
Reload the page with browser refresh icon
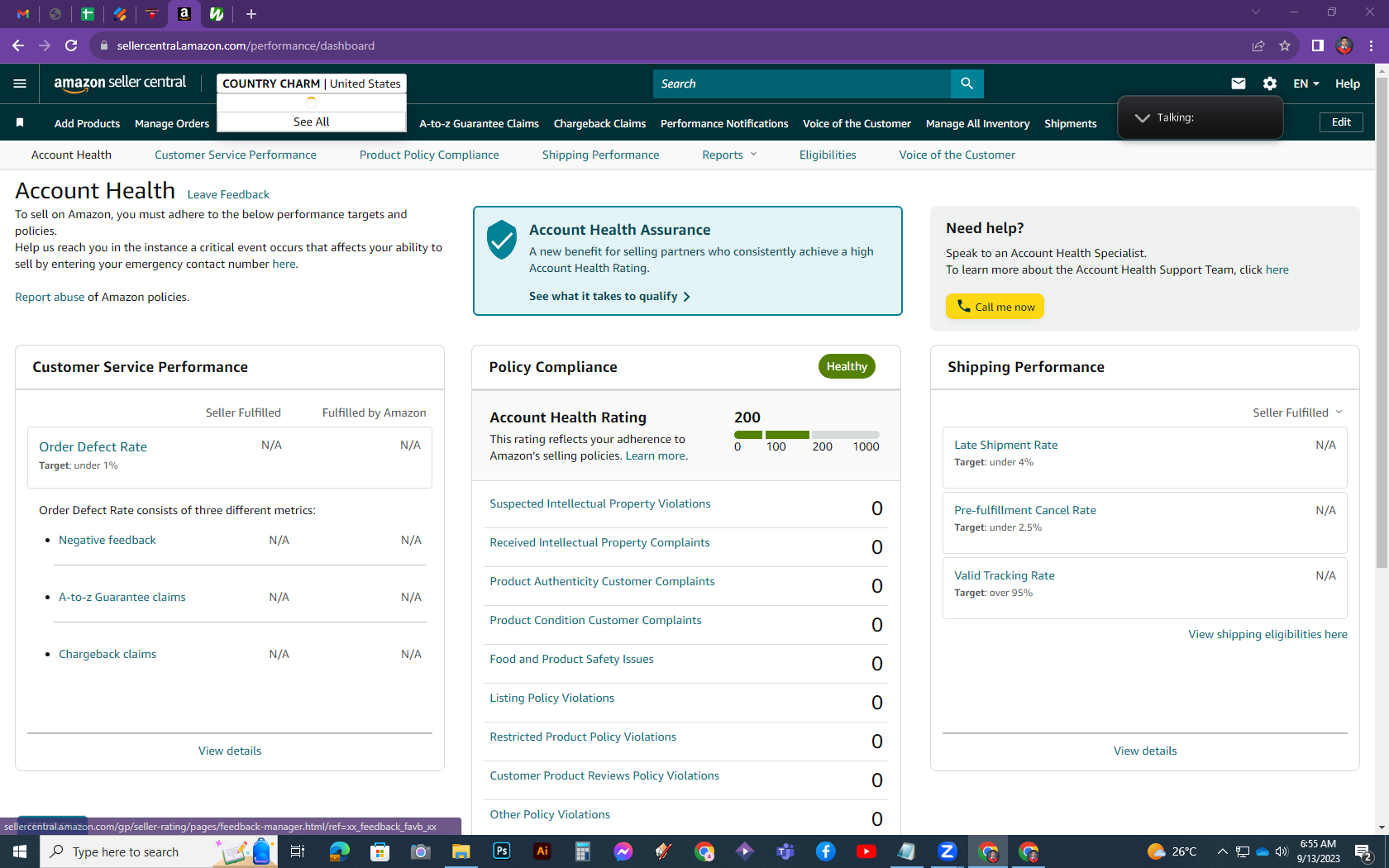pos(71,45)
